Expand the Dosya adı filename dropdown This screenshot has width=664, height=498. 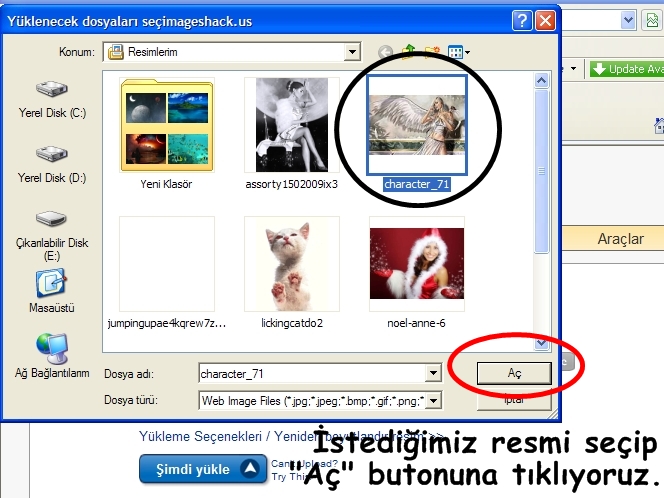tap(433, 373)
